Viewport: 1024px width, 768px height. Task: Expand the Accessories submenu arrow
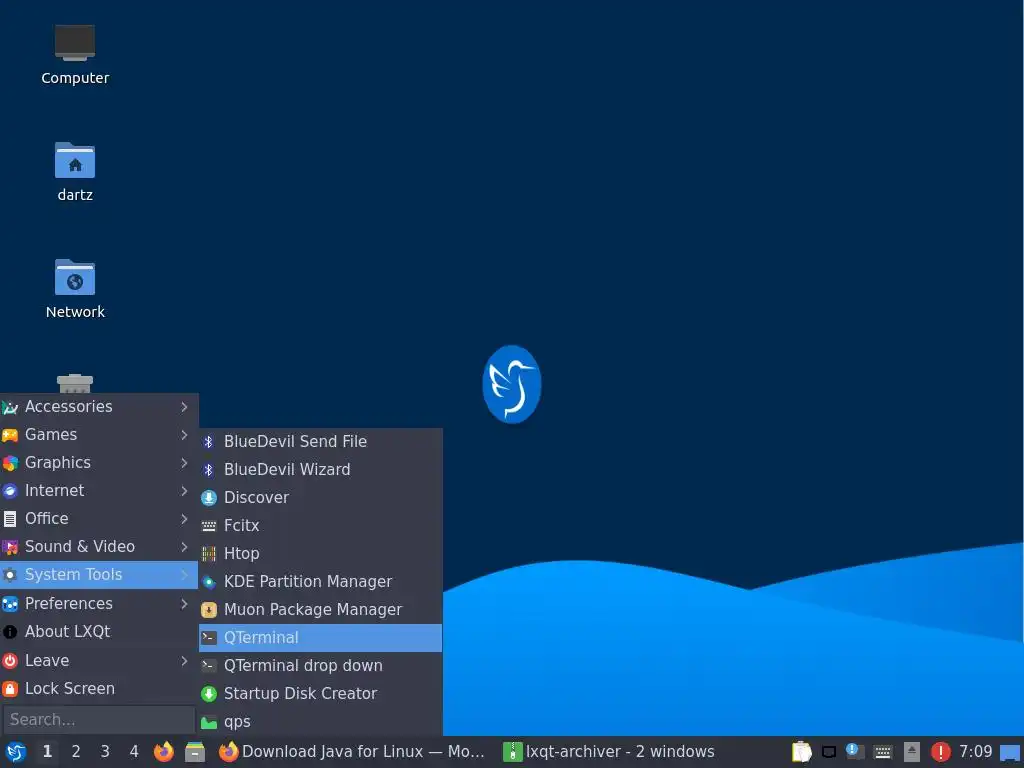[184, 407]
